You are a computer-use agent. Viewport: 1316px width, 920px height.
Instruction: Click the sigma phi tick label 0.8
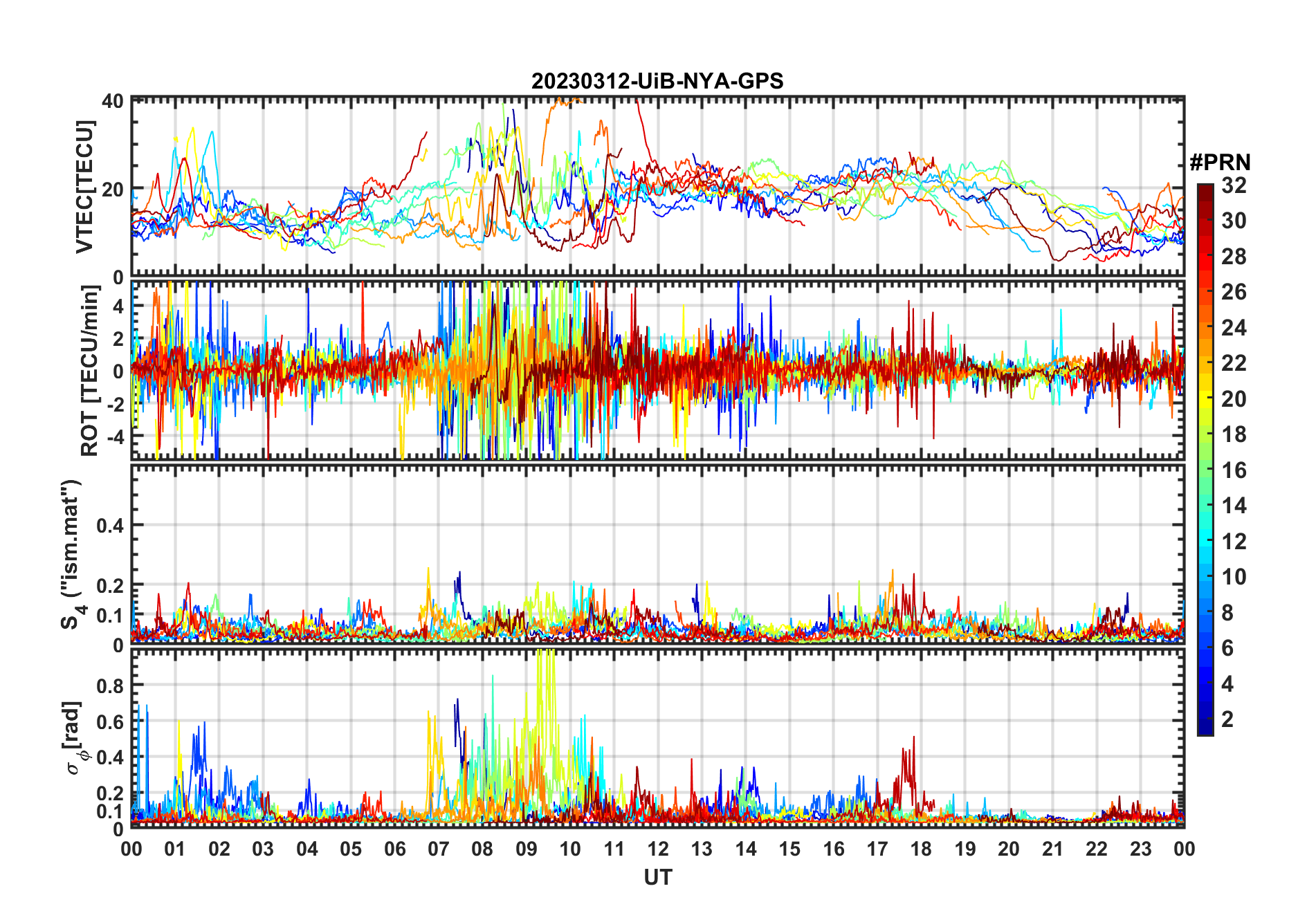tap(110, 686)
